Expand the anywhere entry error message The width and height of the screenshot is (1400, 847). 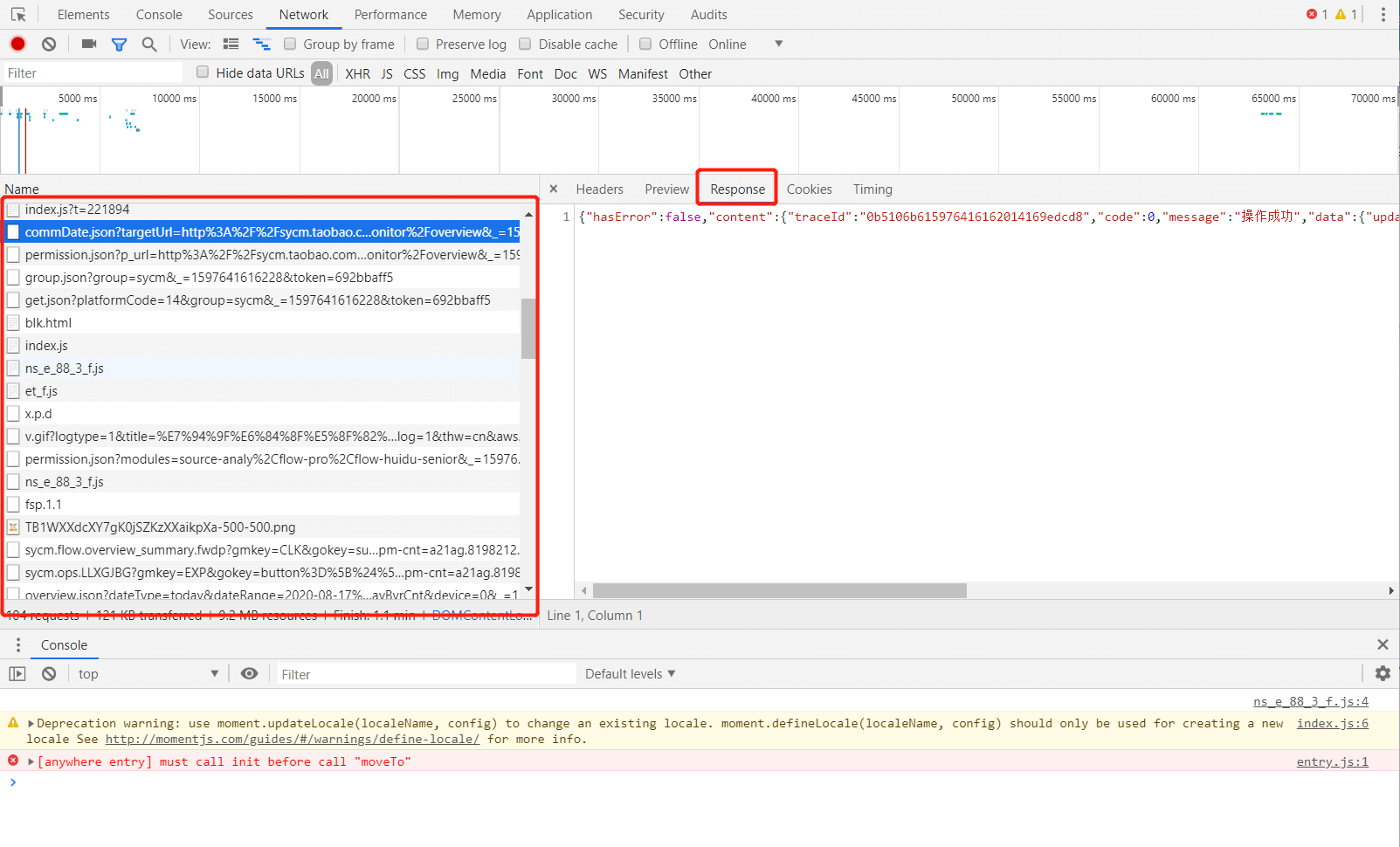click(31, 761)
